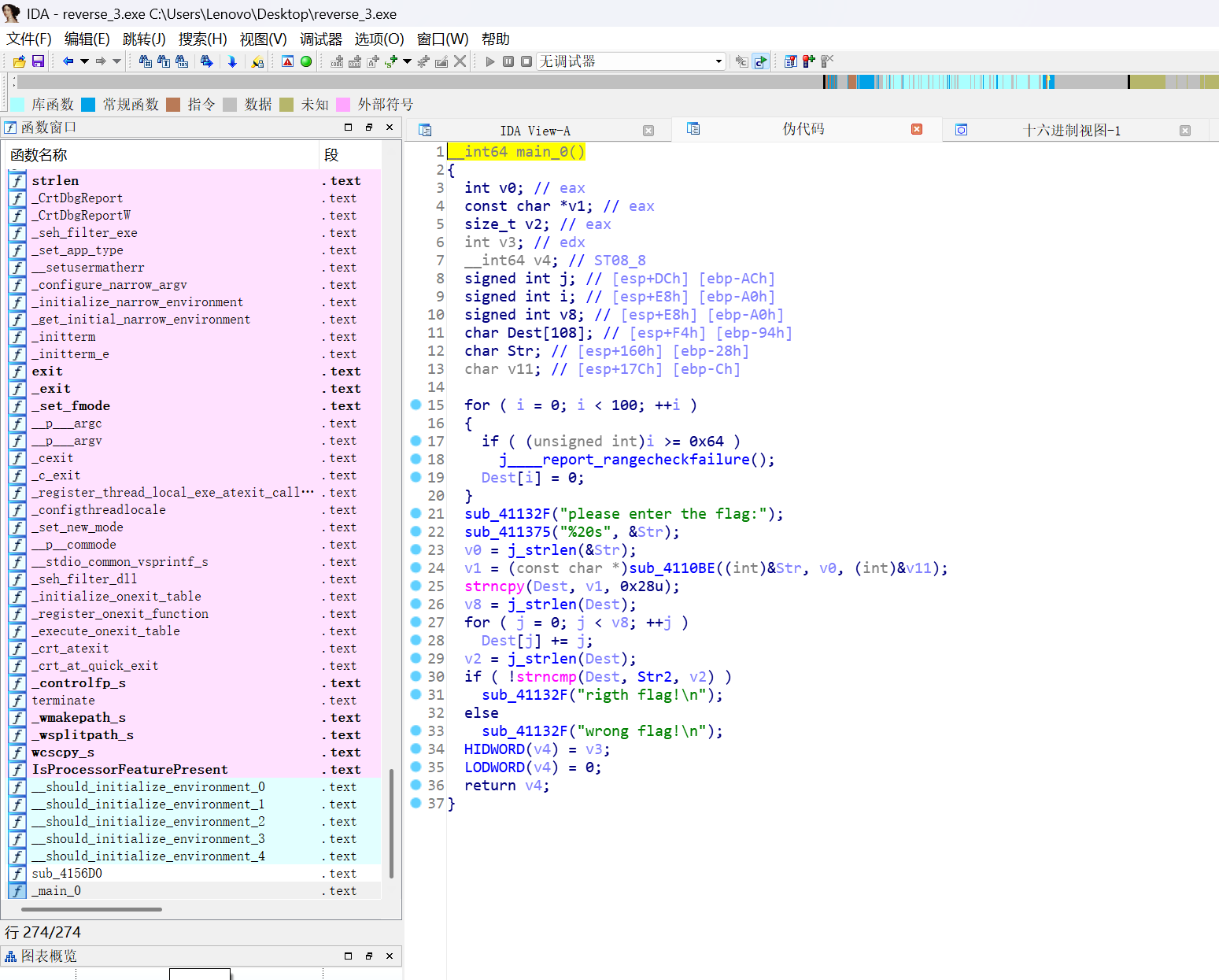Open the debugger selection dropdown
The width and height of the screenshot is (1219, 980).
click(x=718, y=61)
